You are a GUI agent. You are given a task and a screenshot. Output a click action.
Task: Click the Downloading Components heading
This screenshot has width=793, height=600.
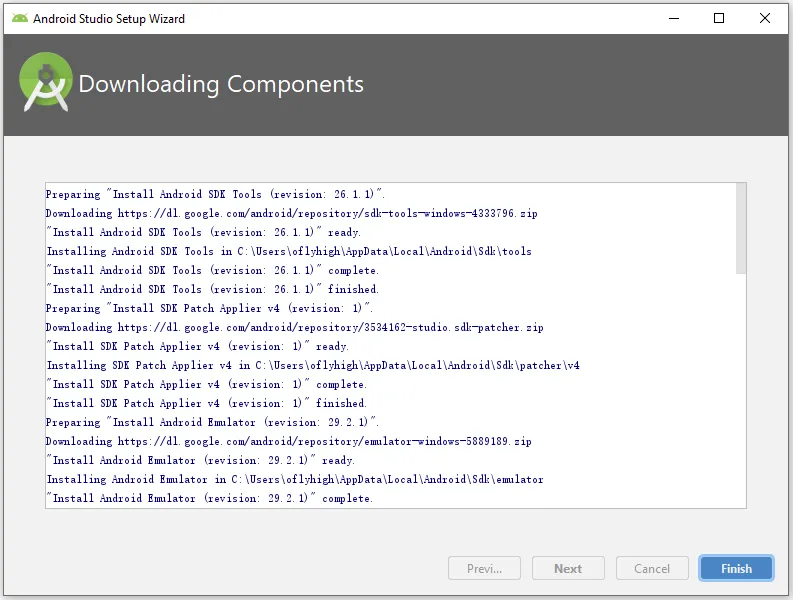click(x=221, y=83)
